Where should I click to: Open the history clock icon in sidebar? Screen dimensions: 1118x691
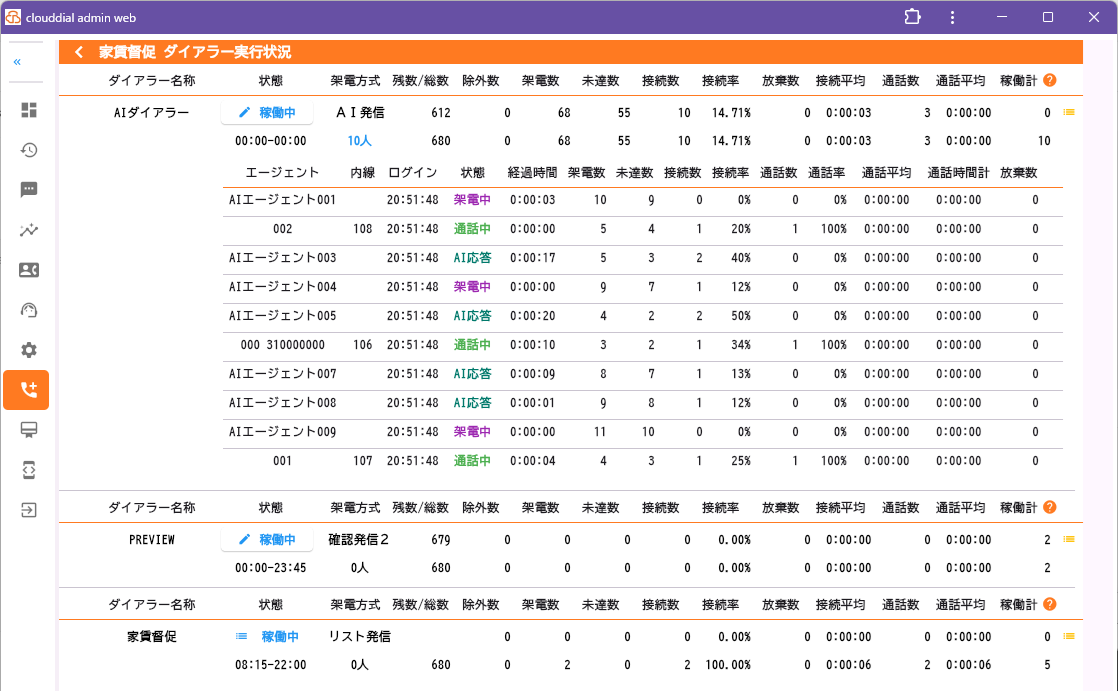coord(29,150)
